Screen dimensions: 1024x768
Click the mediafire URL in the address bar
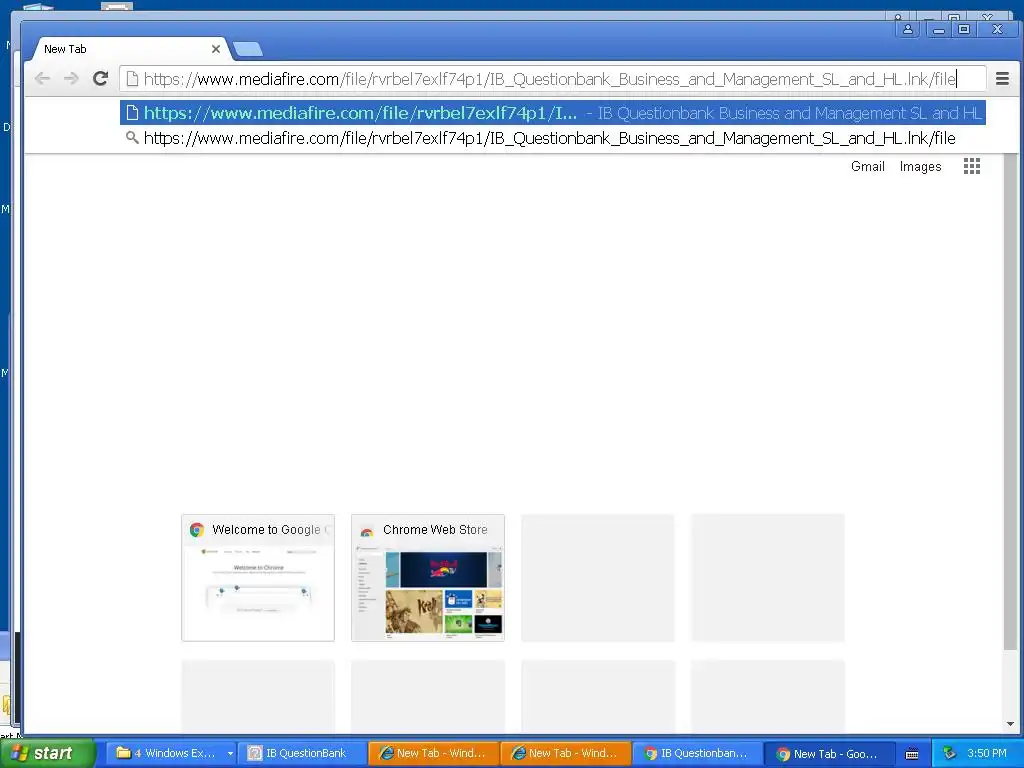(549, 79)
